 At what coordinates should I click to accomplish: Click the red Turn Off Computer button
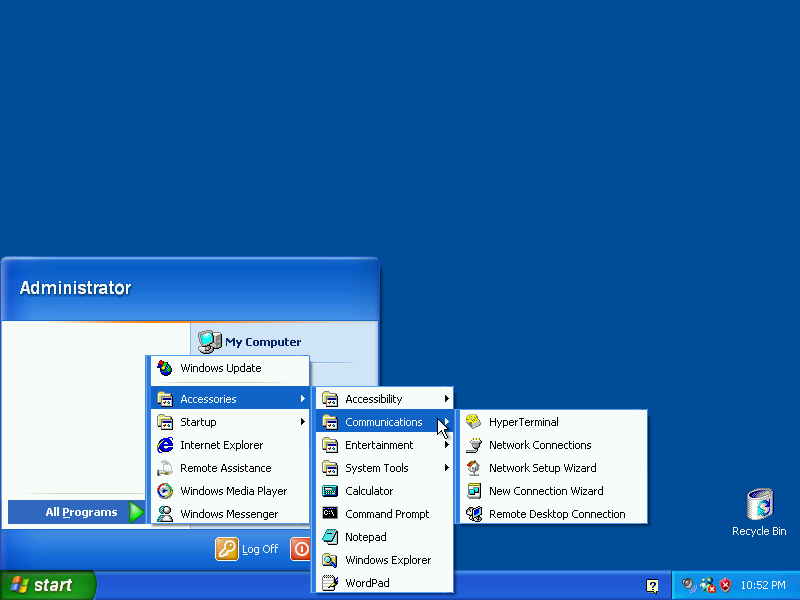[x=301, y=549]
